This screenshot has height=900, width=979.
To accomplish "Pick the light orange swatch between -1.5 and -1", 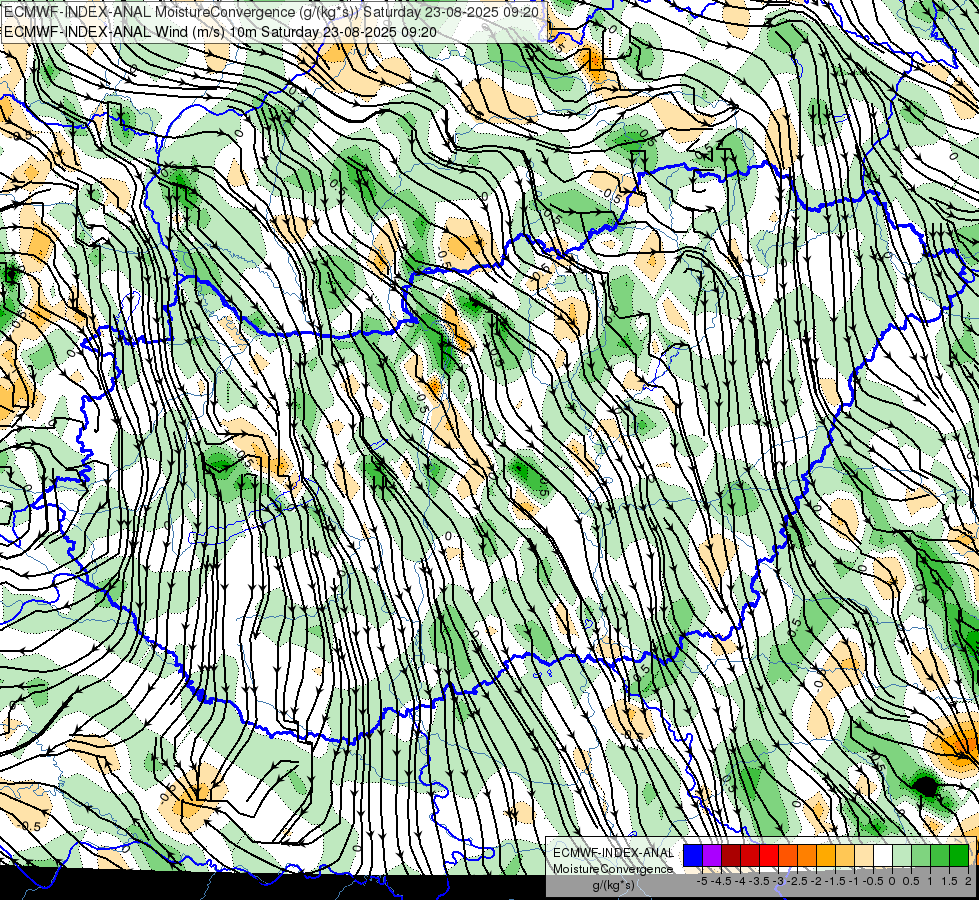I will [x=845, y=855].
